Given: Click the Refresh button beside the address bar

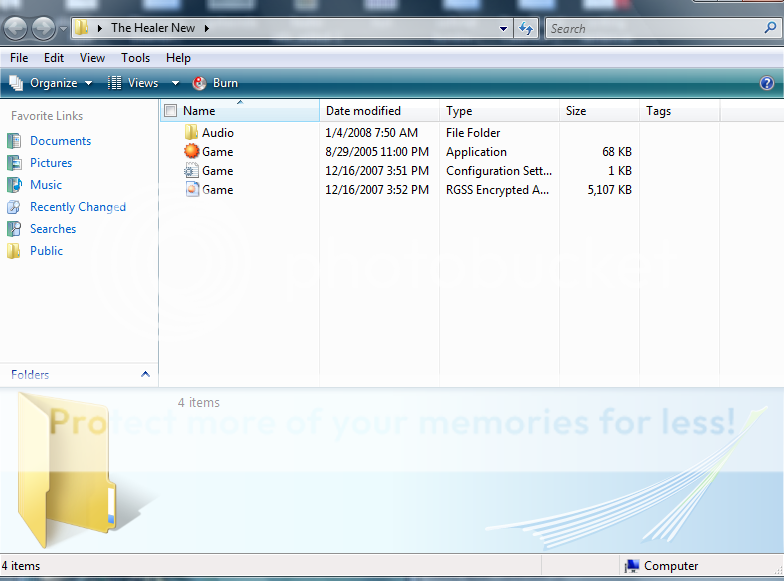Looking at the screenshot, I should point(527,29).
